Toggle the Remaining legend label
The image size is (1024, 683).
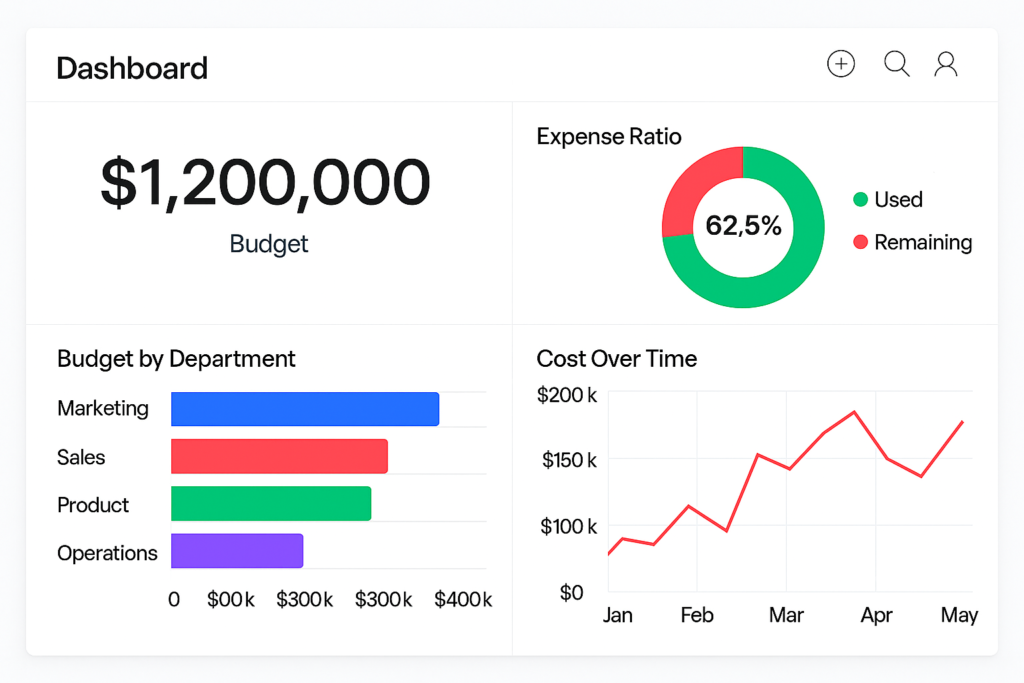pos(922,243)
